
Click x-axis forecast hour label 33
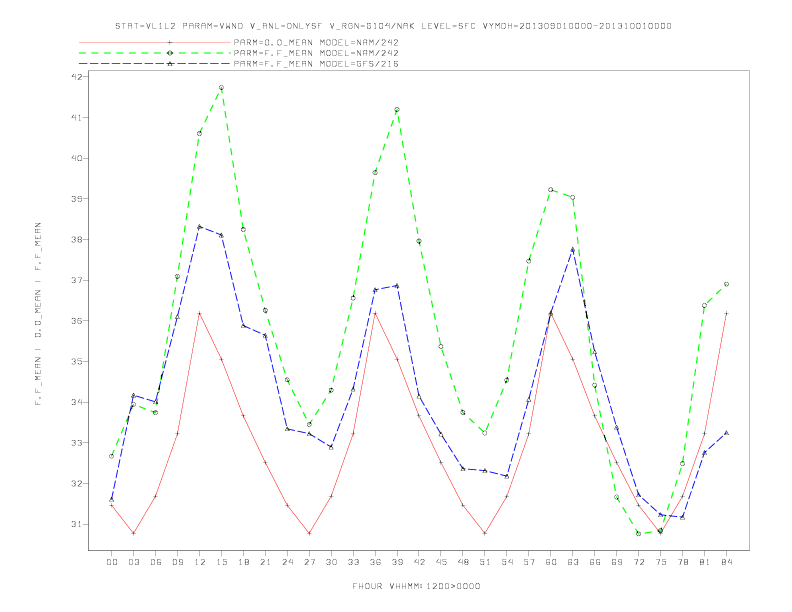pyautogui.click(x=353, y=562)
